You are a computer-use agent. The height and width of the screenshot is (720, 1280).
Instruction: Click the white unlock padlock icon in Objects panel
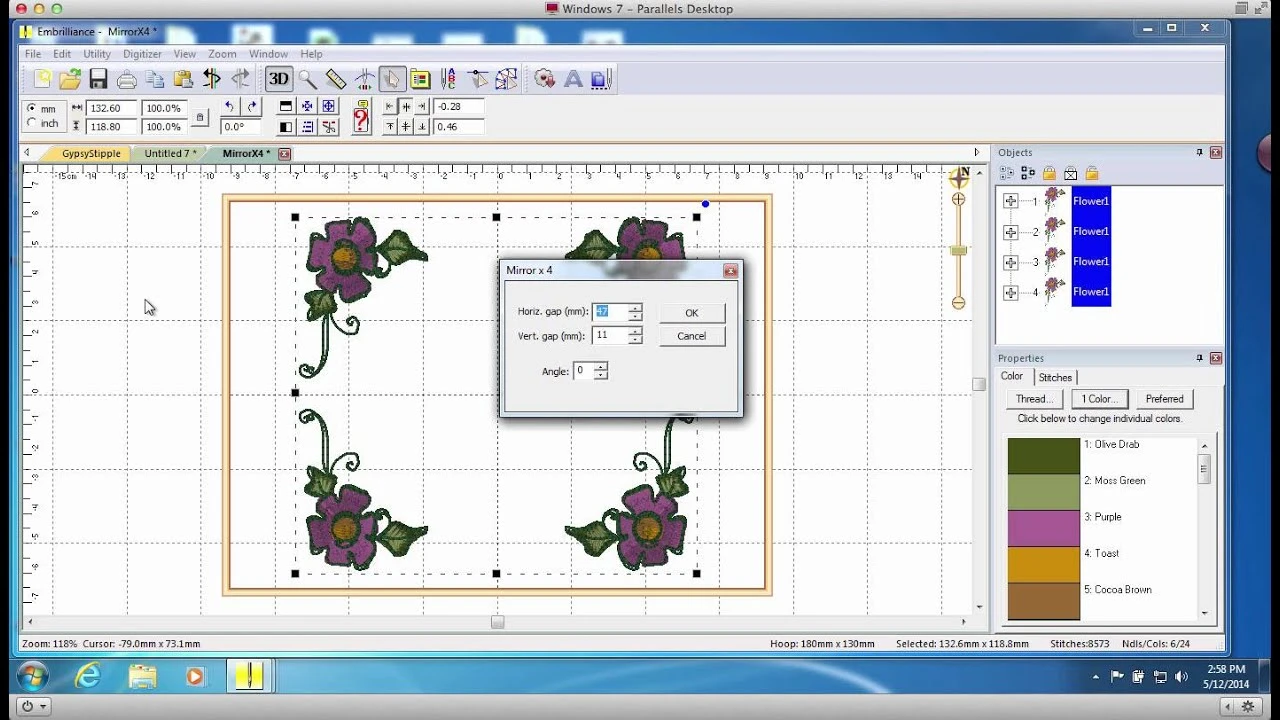[x=1070, y=173]
